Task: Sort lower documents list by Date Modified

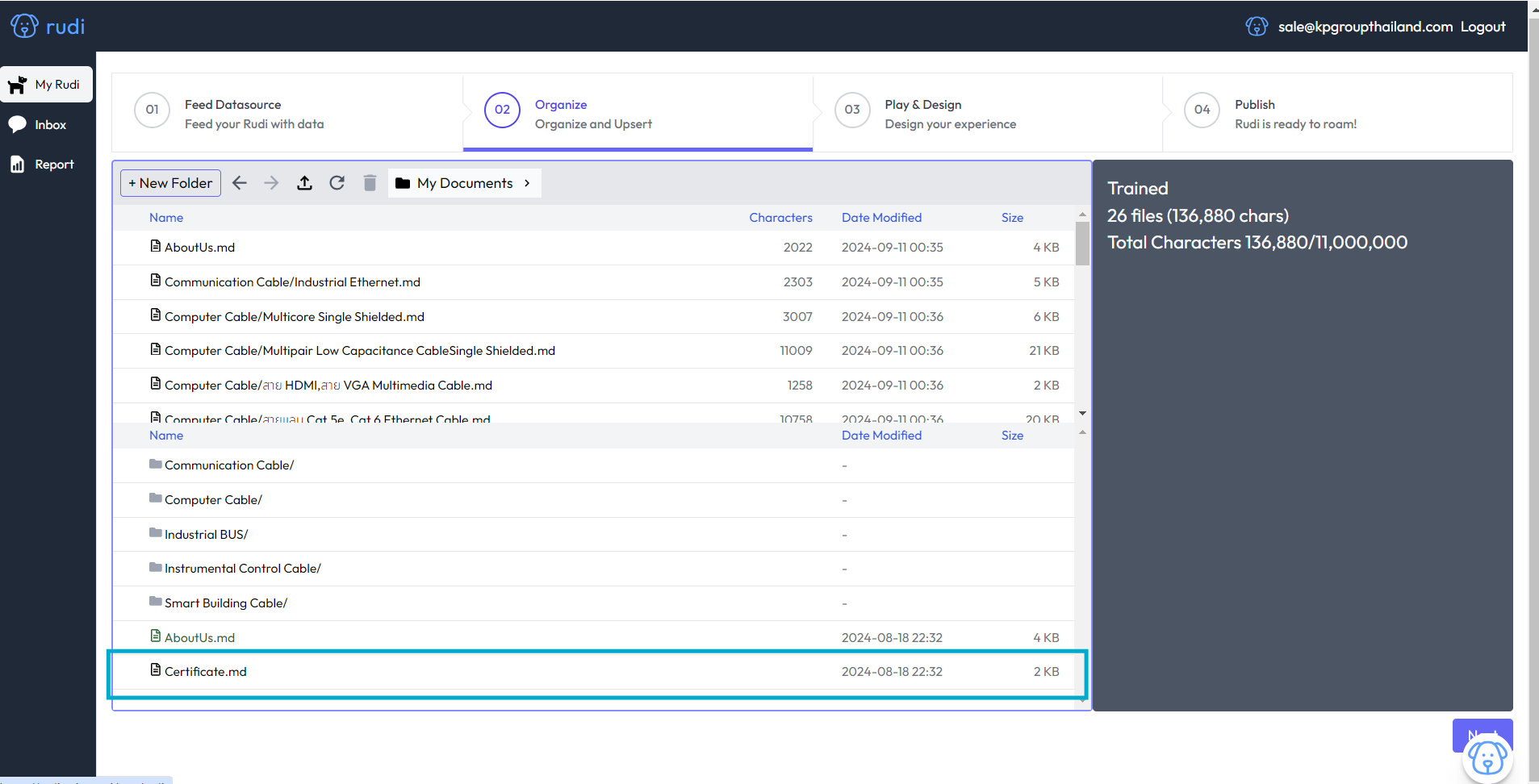Action: click(881, 436)
